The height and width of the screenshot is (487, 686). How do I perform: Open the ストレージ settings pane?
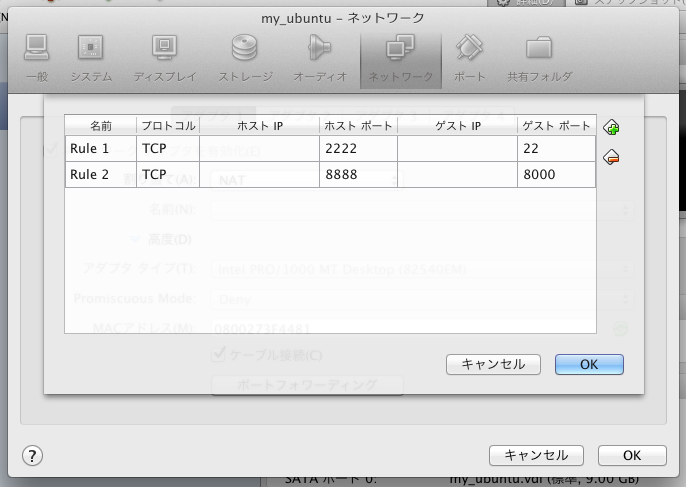pyautogui.click(x=245, y=59)
